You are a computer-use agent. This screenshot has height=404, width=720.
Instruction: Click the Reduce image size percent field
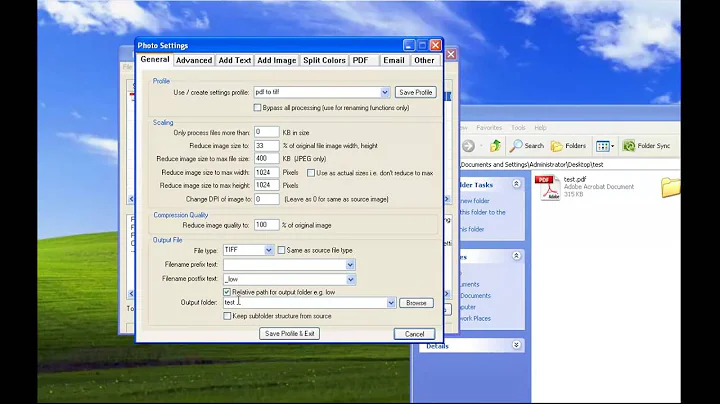coord(266,146)
